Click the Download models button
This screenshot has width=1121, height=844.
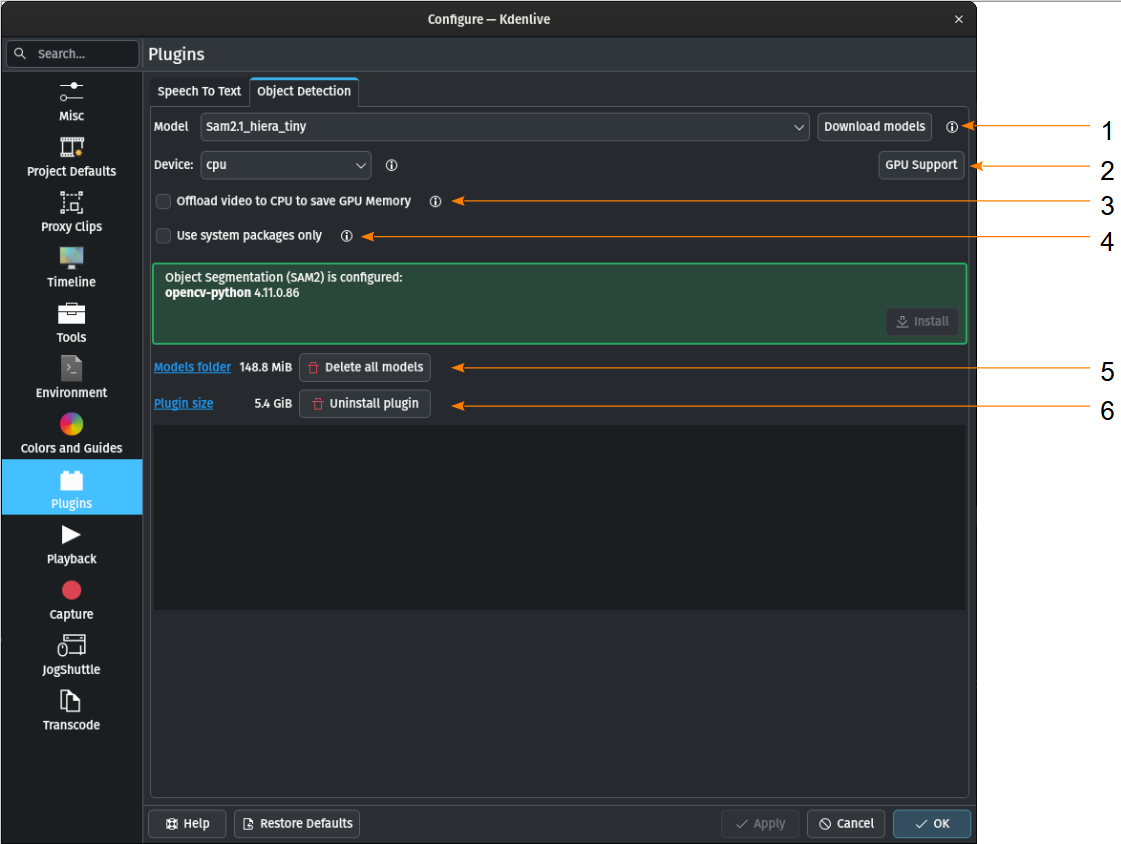(x=874, y=126)
